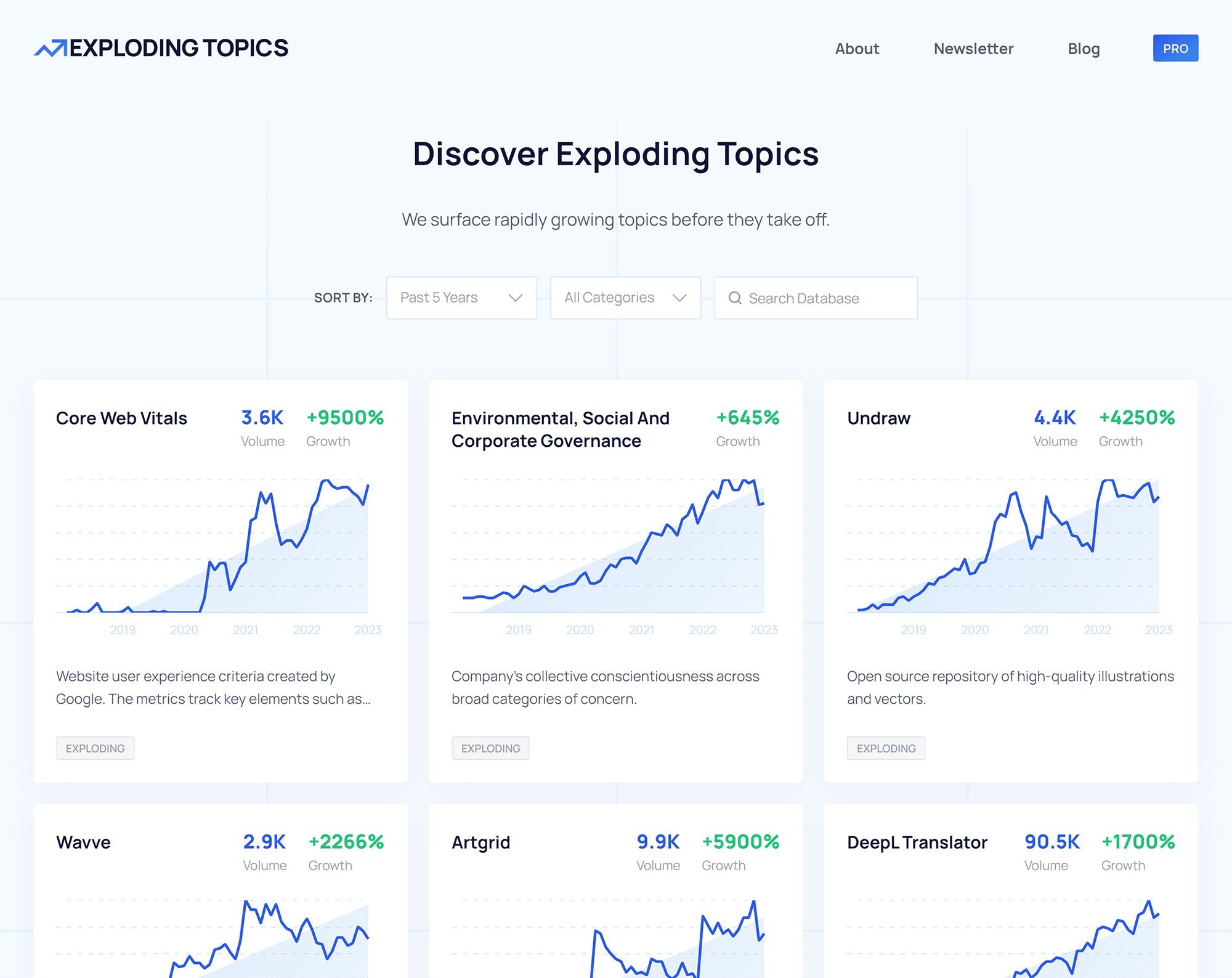Click the +1700% growth value
The height and width of the screenshot is (978, 1232).
click(1138, 842)
